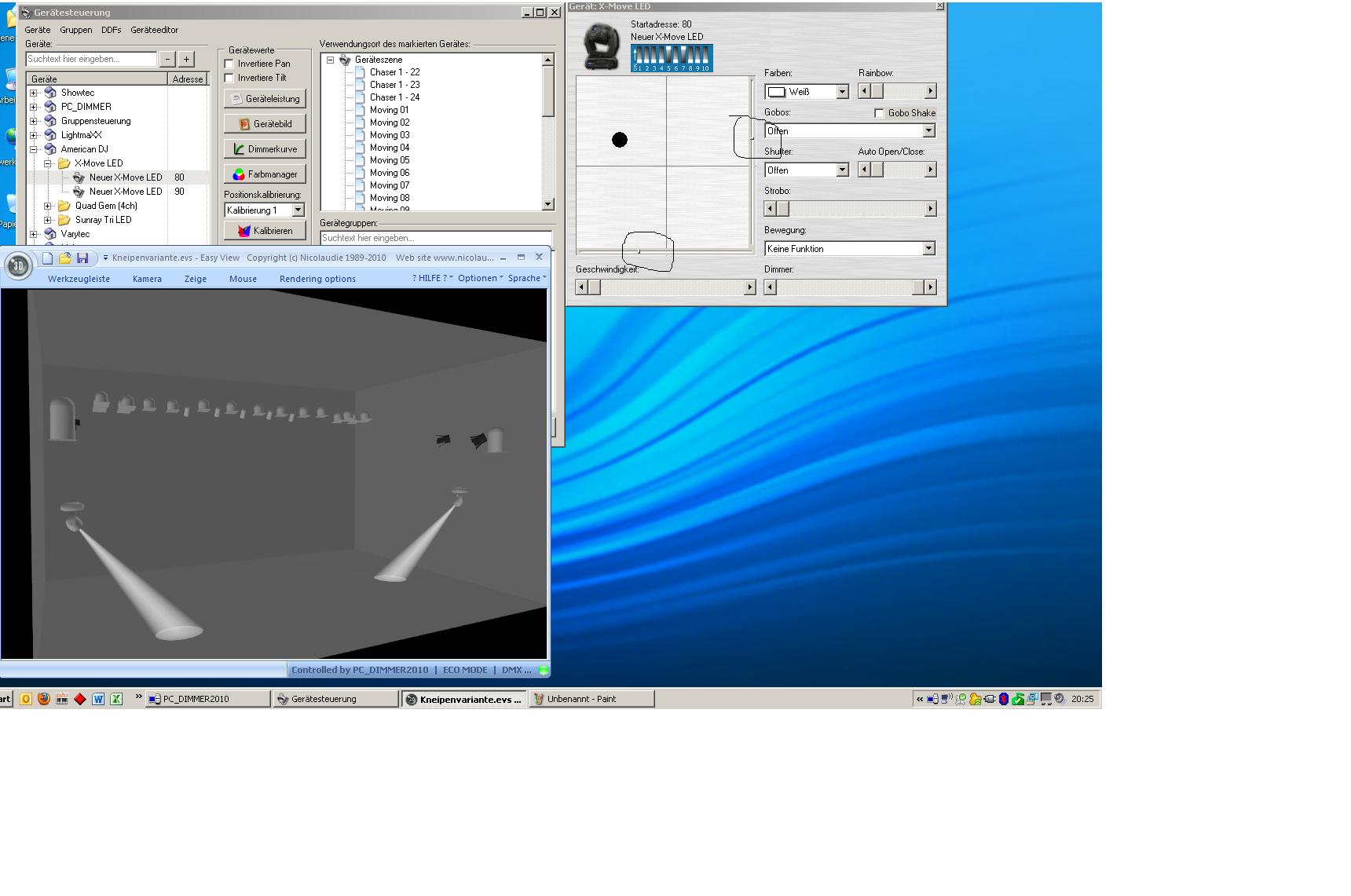Select the Moving 07 scene entry
The width and height of the screenshot is (1351, 896).
[390, 185]
